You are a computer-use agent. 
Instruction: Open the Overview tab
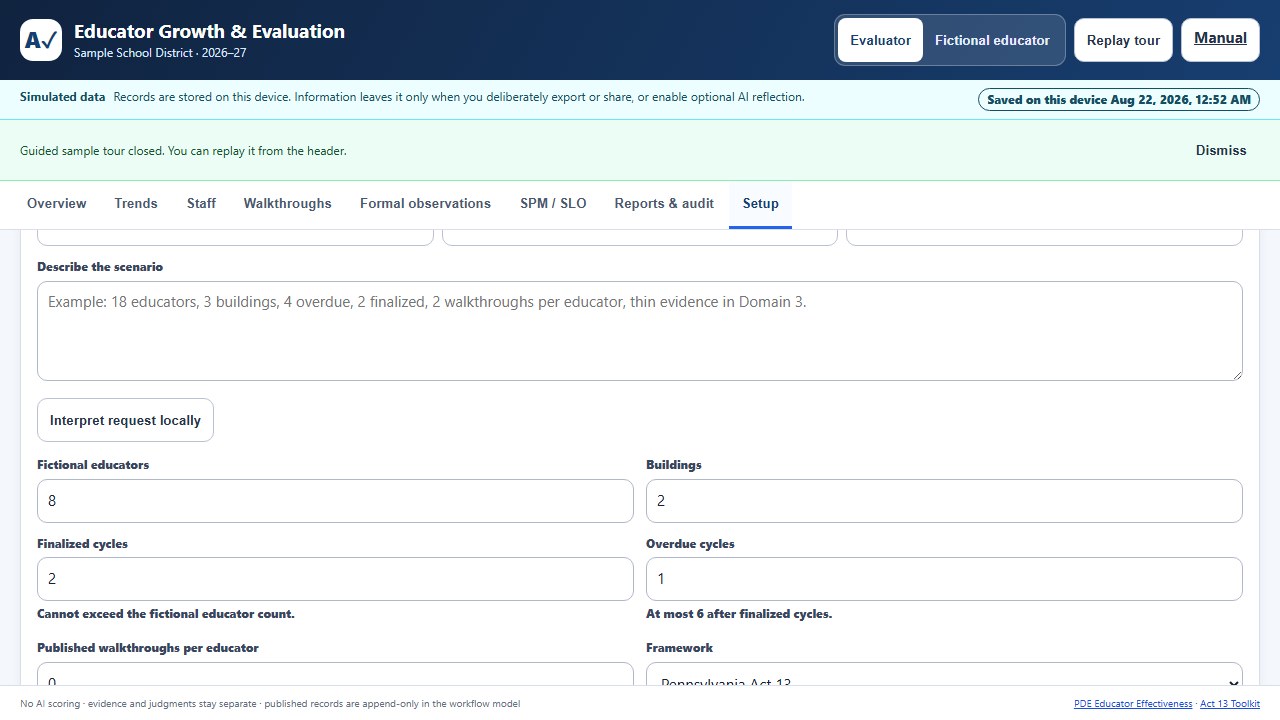[x=57, y=203]
